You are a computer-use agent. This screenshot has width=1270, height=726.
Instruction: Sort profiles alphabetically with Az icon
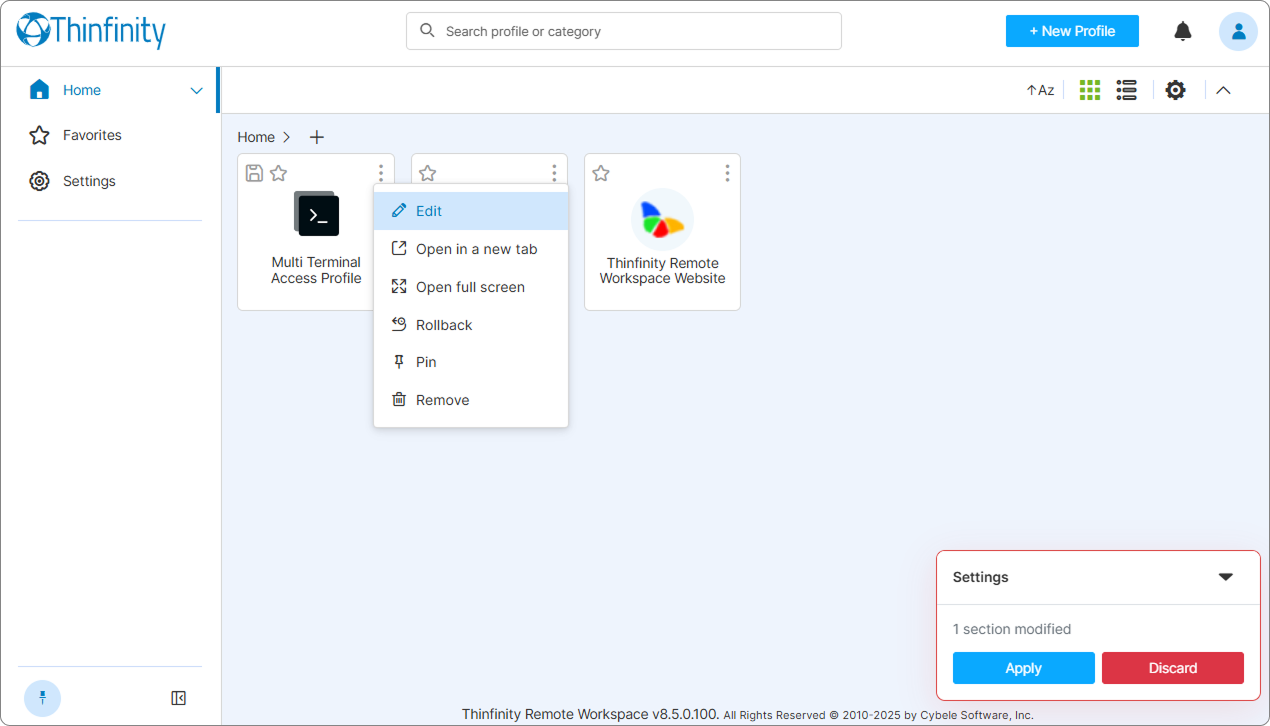(1040, 90)
